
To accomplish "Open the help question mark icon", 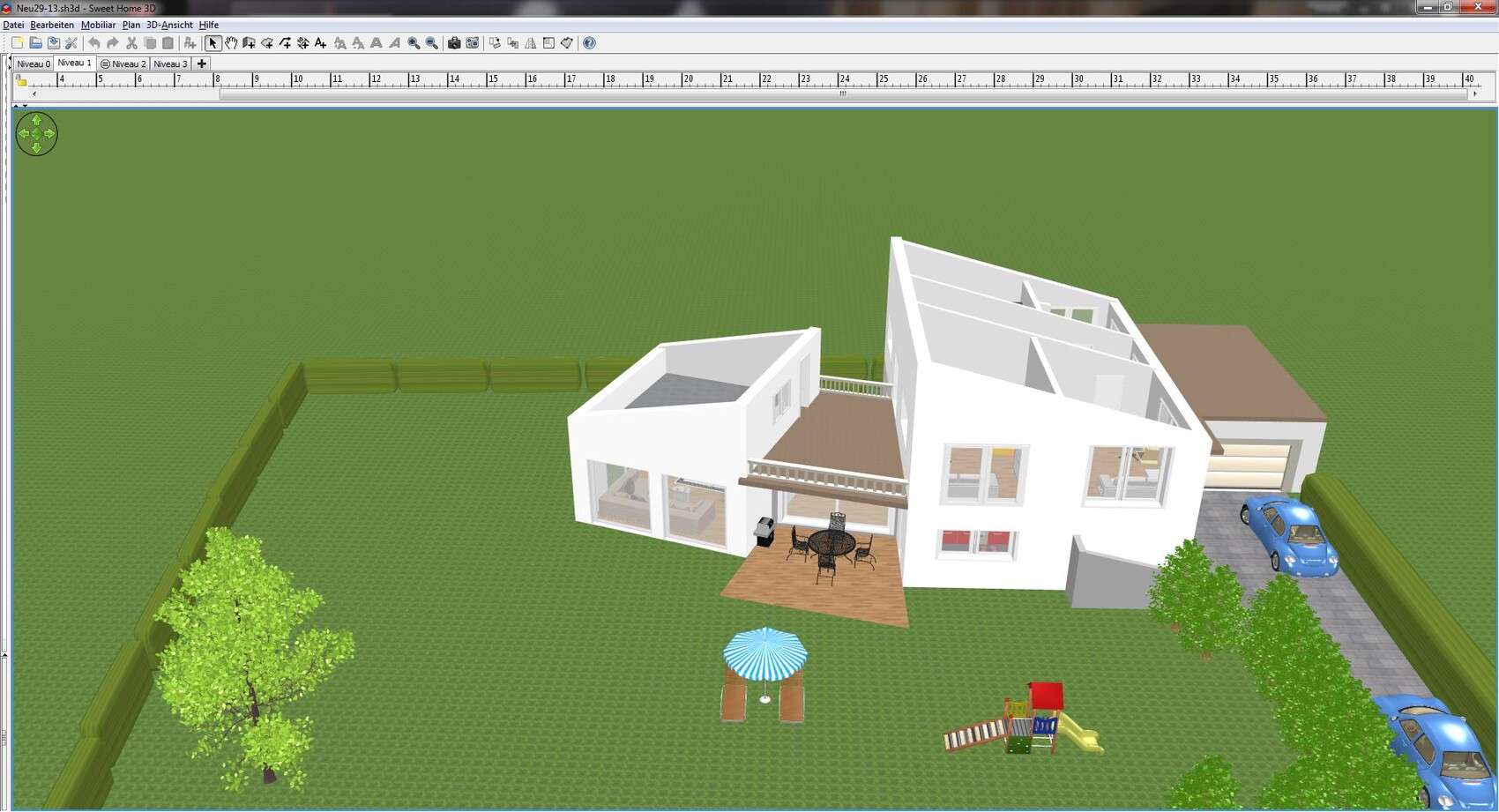I will (x=590, y=43).
